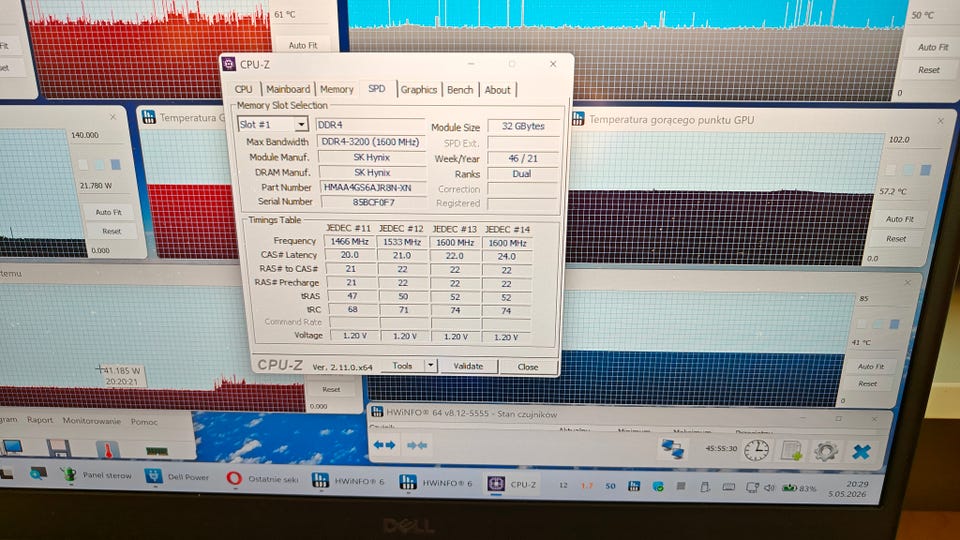Click the Max Bandwidth value DDR4-3200 (1600 MHz)
Screen dimensions: 960x540
[370, 141]
